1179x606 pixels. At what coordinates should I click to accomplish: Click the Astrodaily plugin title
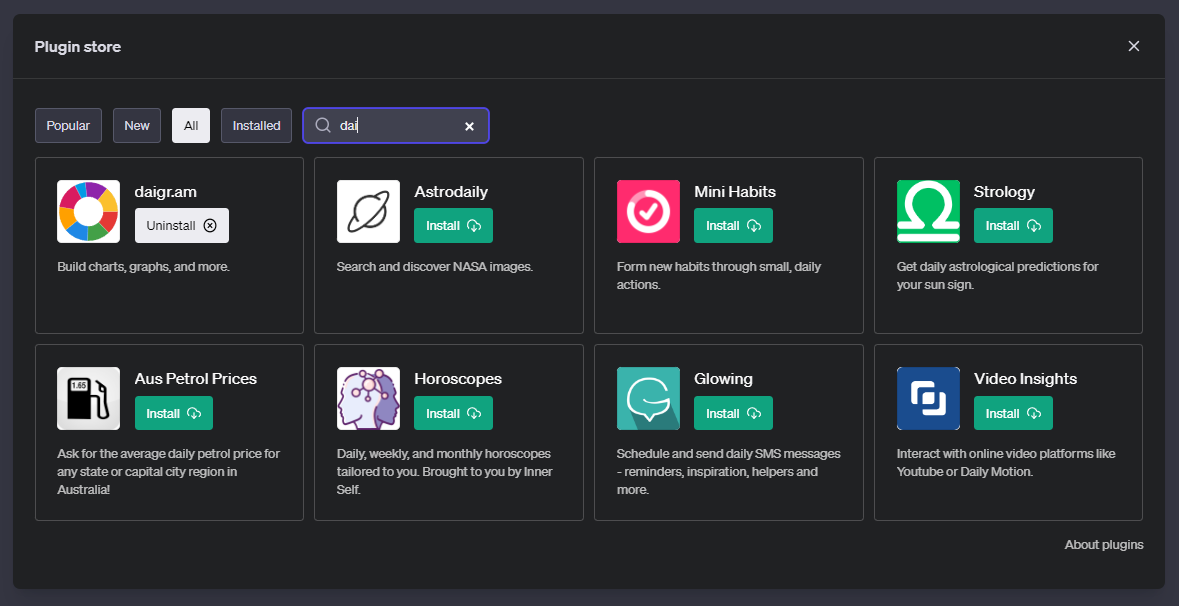tap(451, 192)
